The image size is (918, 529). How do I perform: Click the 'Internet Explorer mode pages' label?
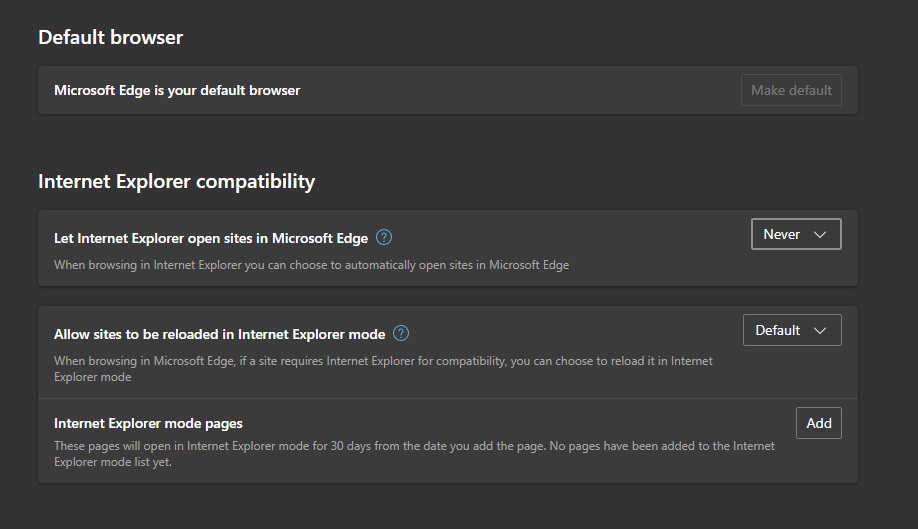[148, 423]
